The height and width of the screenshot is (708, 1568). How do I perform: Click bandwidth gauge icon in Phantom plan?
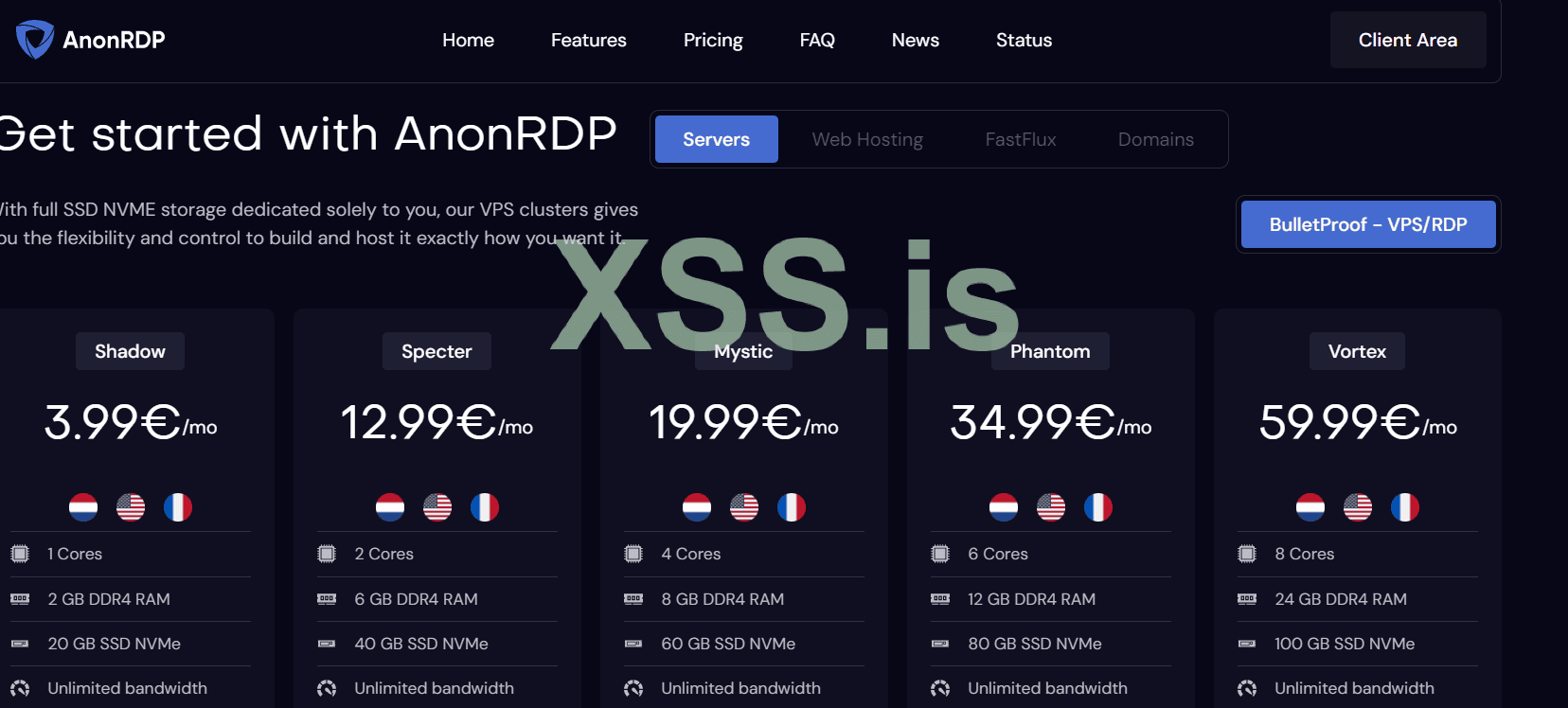(940, 688)
